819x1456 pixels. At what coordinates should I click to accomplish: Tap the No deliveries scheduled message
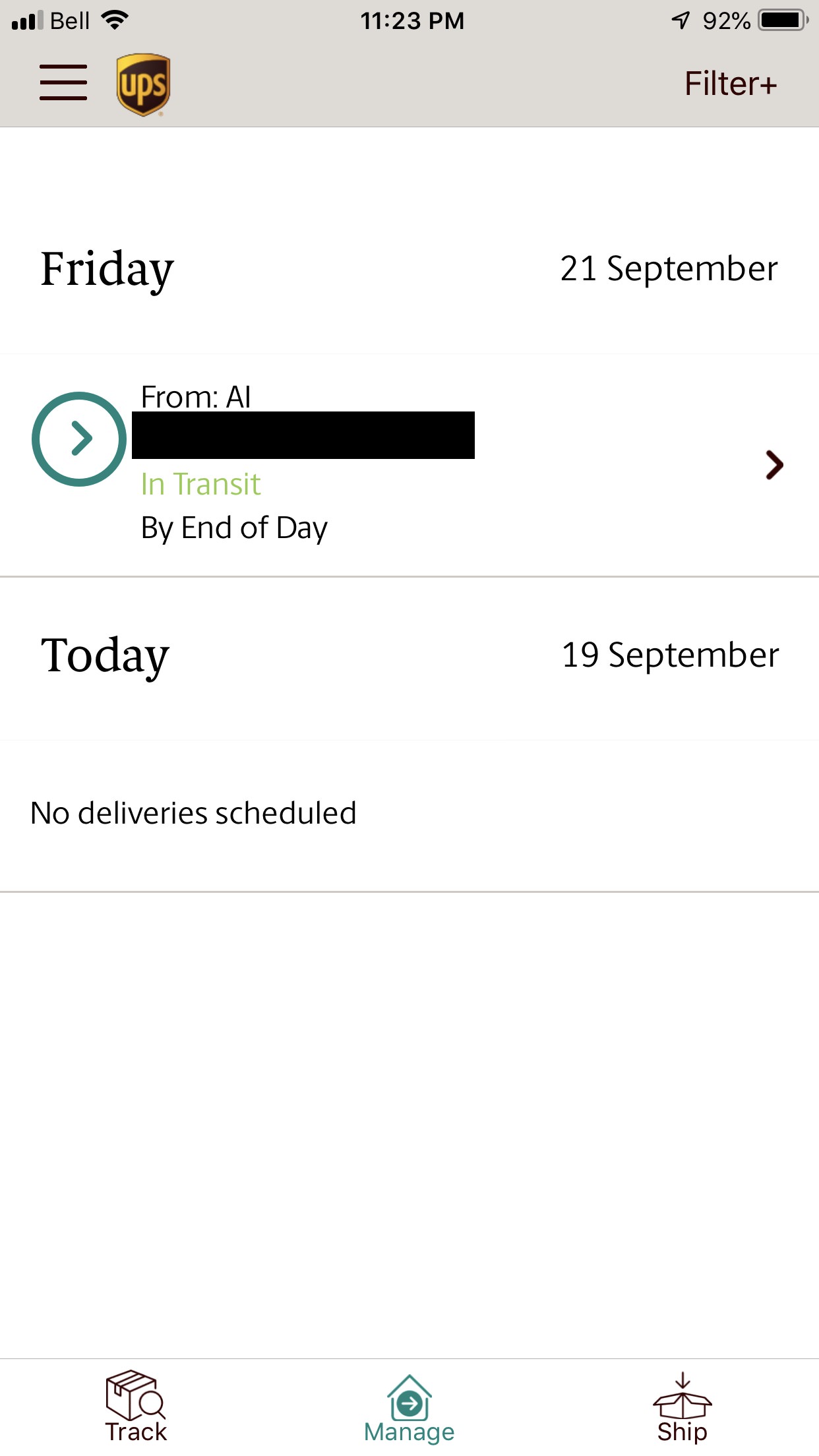pos(193,813)
